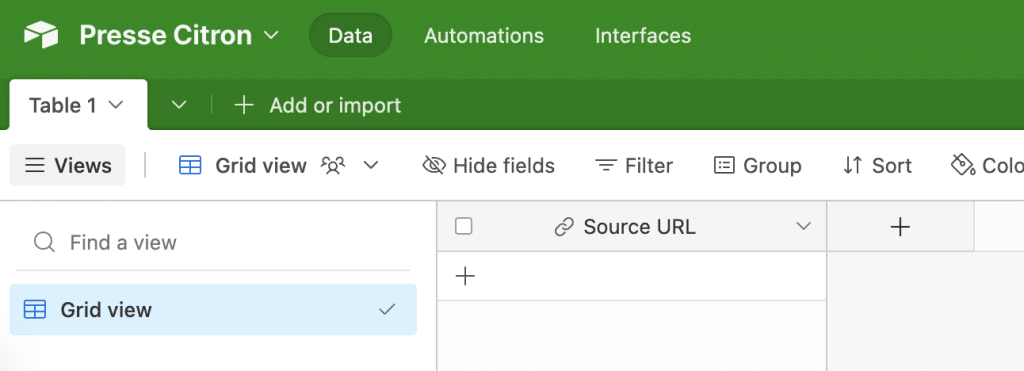
Task: Click the collaborative view people icon
Action: click(x=333, y=166)
